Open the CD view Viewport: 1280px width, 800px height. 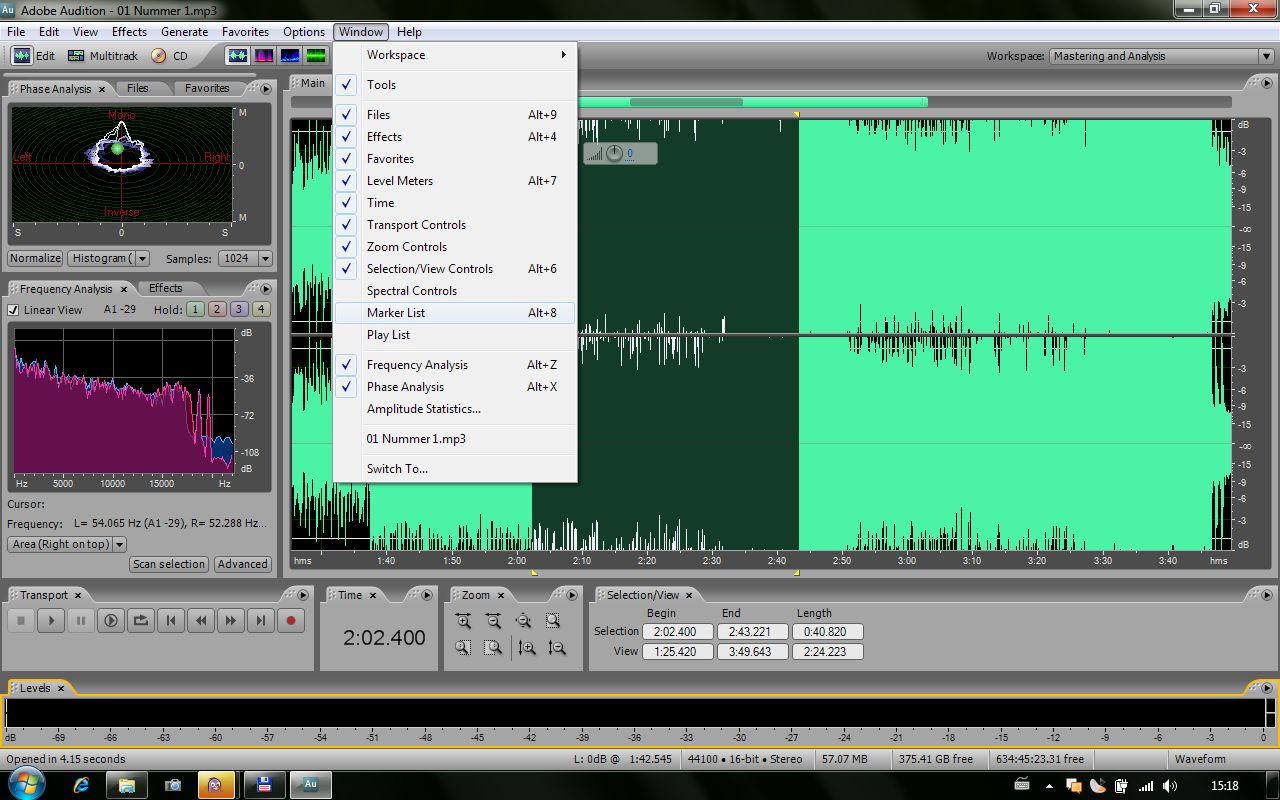[x=170, y=56]
